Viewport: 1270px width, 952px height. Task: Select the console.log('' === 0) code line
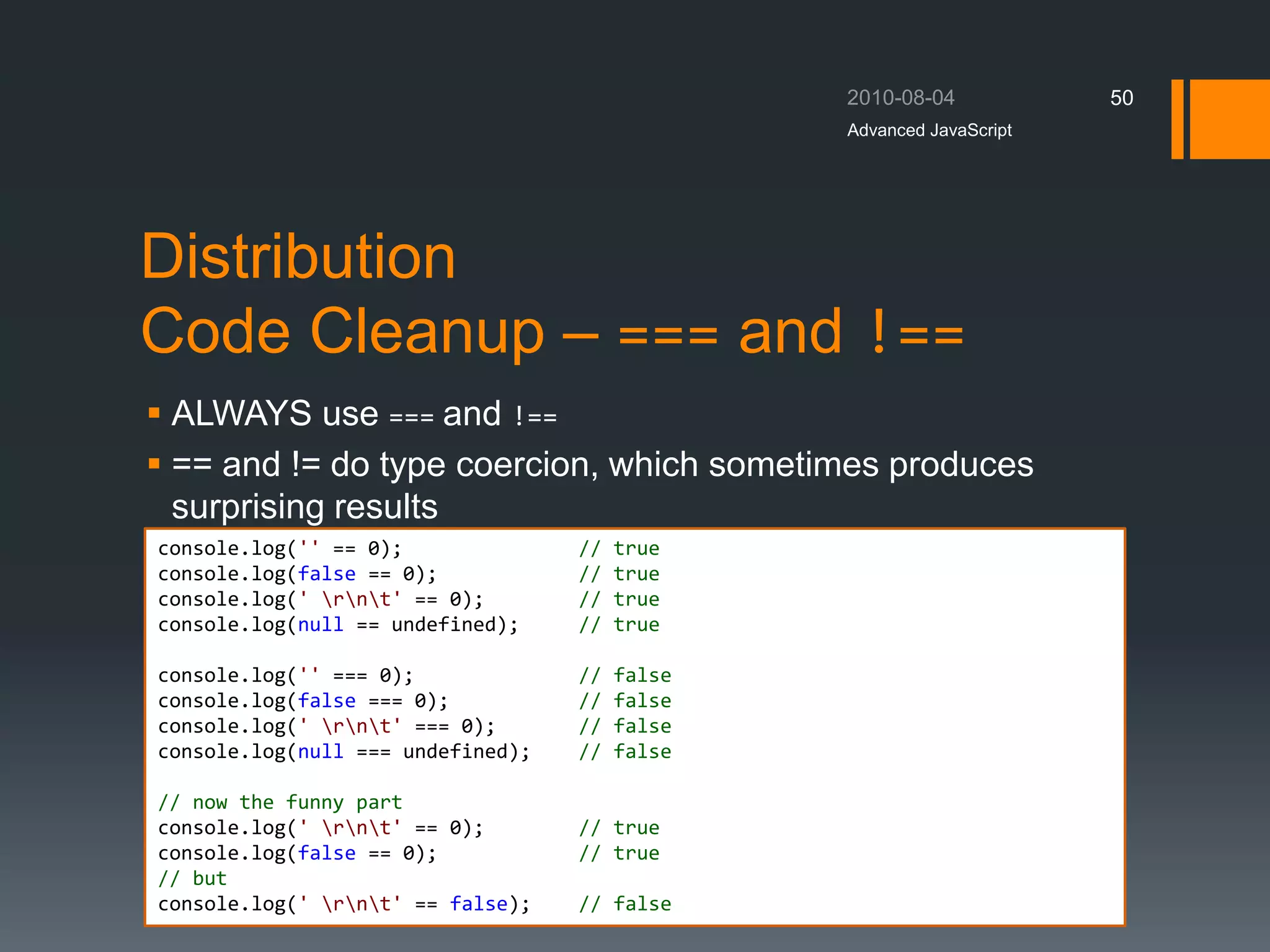(285, 676)
